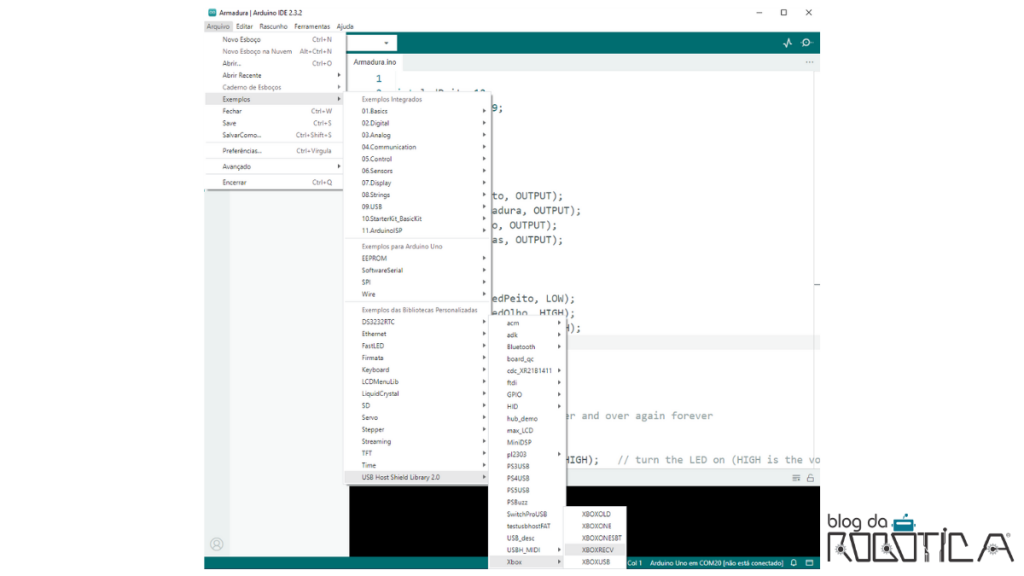
Task: Select the PS3USB example
Action: [x=527, y=466]
